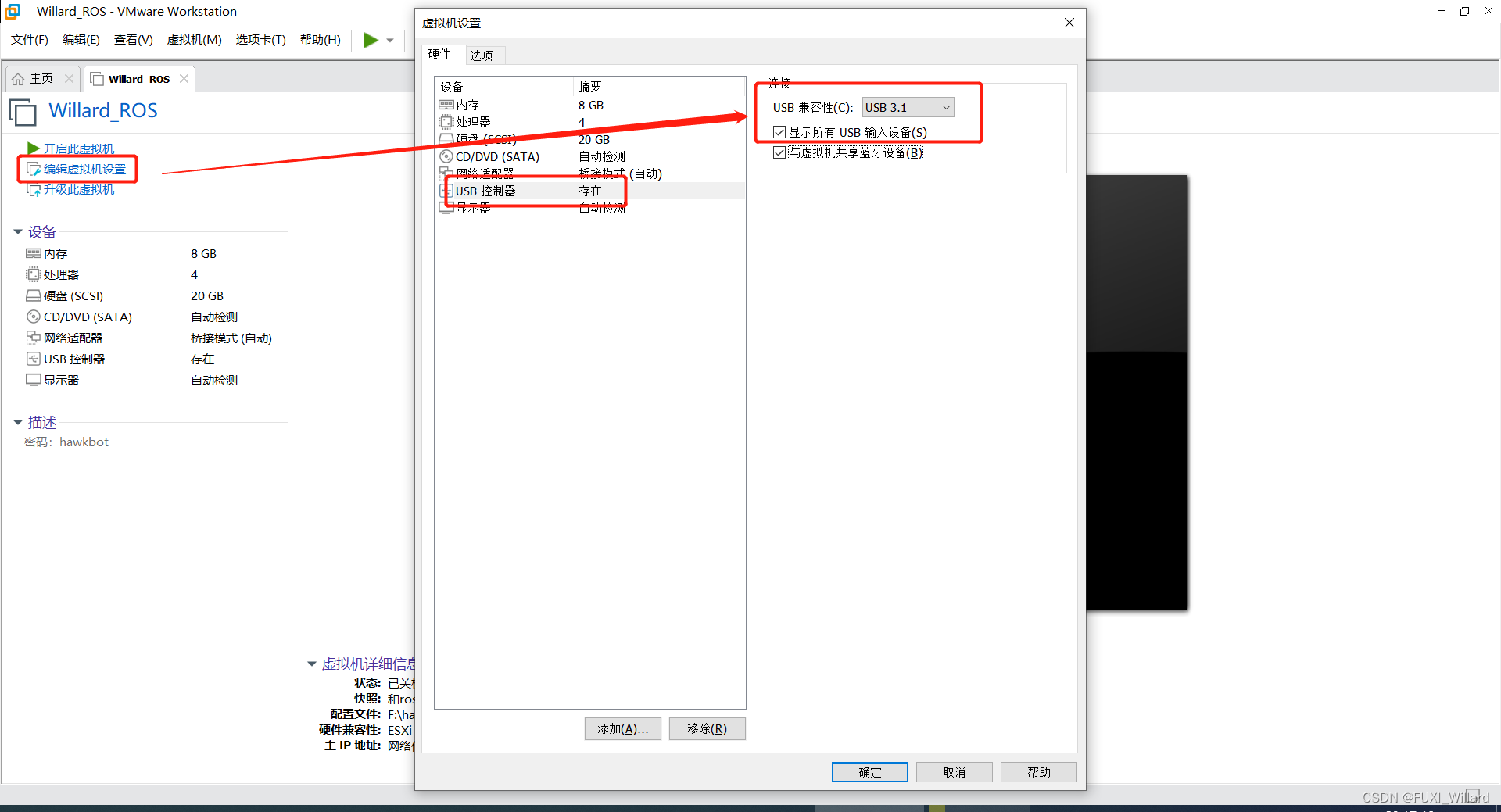This screenshot has width=1501, height=812.
Task: Close the Willard_ROS tab
Action: [x=184, y=79]
